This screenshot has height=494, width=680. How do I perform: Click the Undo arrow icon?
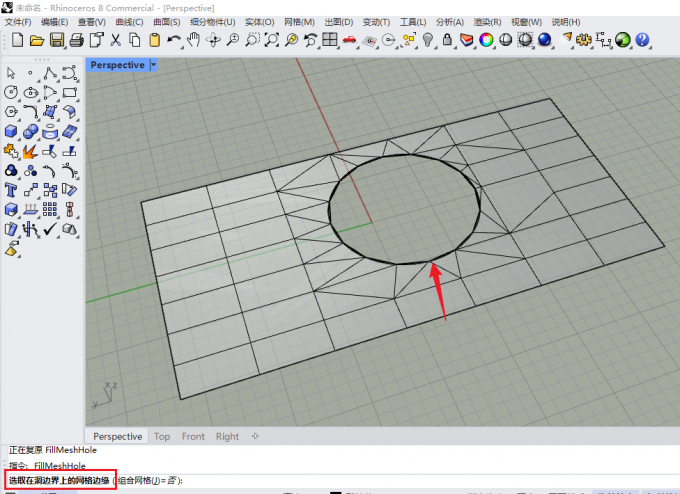(174, 40)
